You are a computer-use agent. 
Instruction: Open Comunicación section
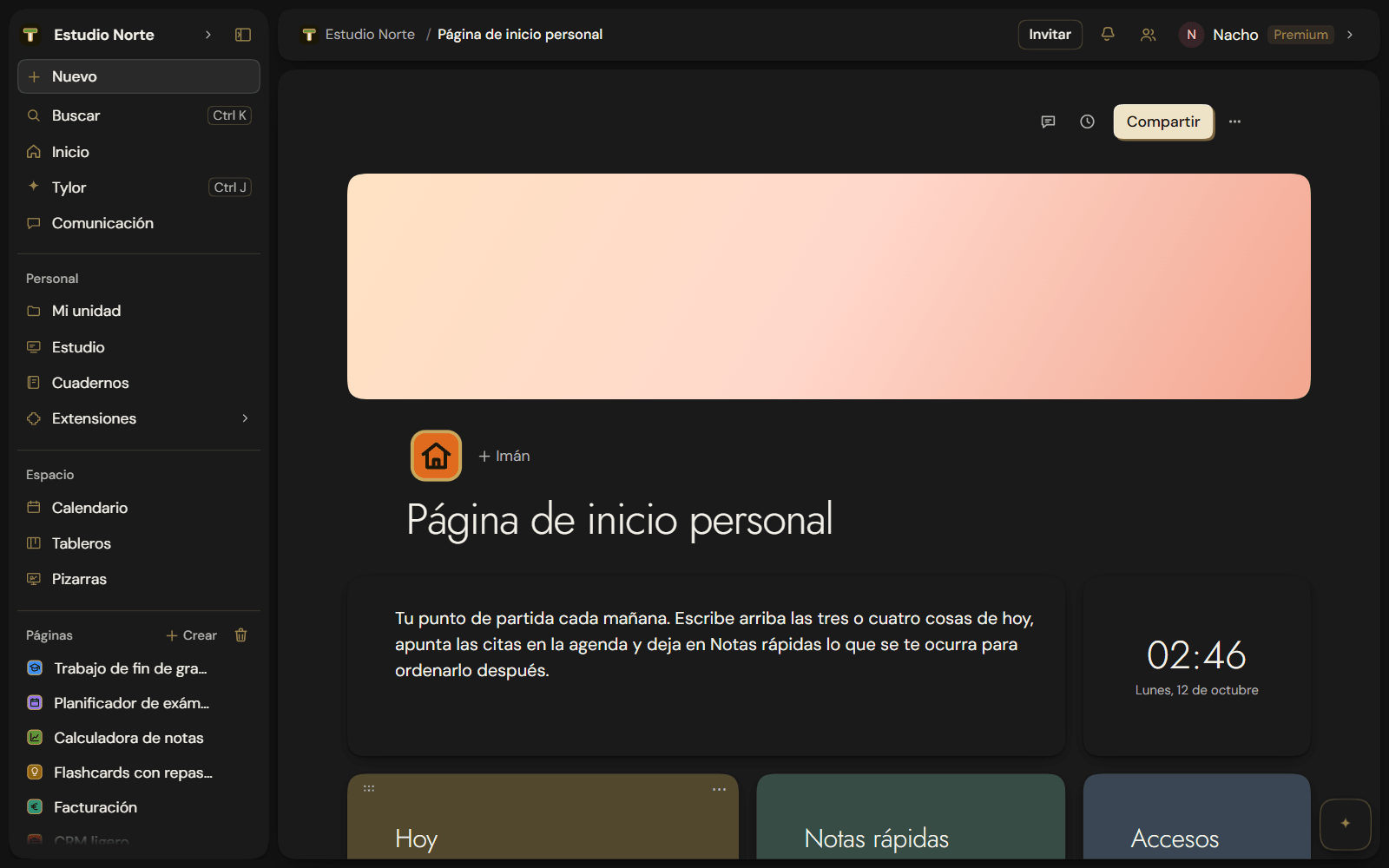point(139,223)
